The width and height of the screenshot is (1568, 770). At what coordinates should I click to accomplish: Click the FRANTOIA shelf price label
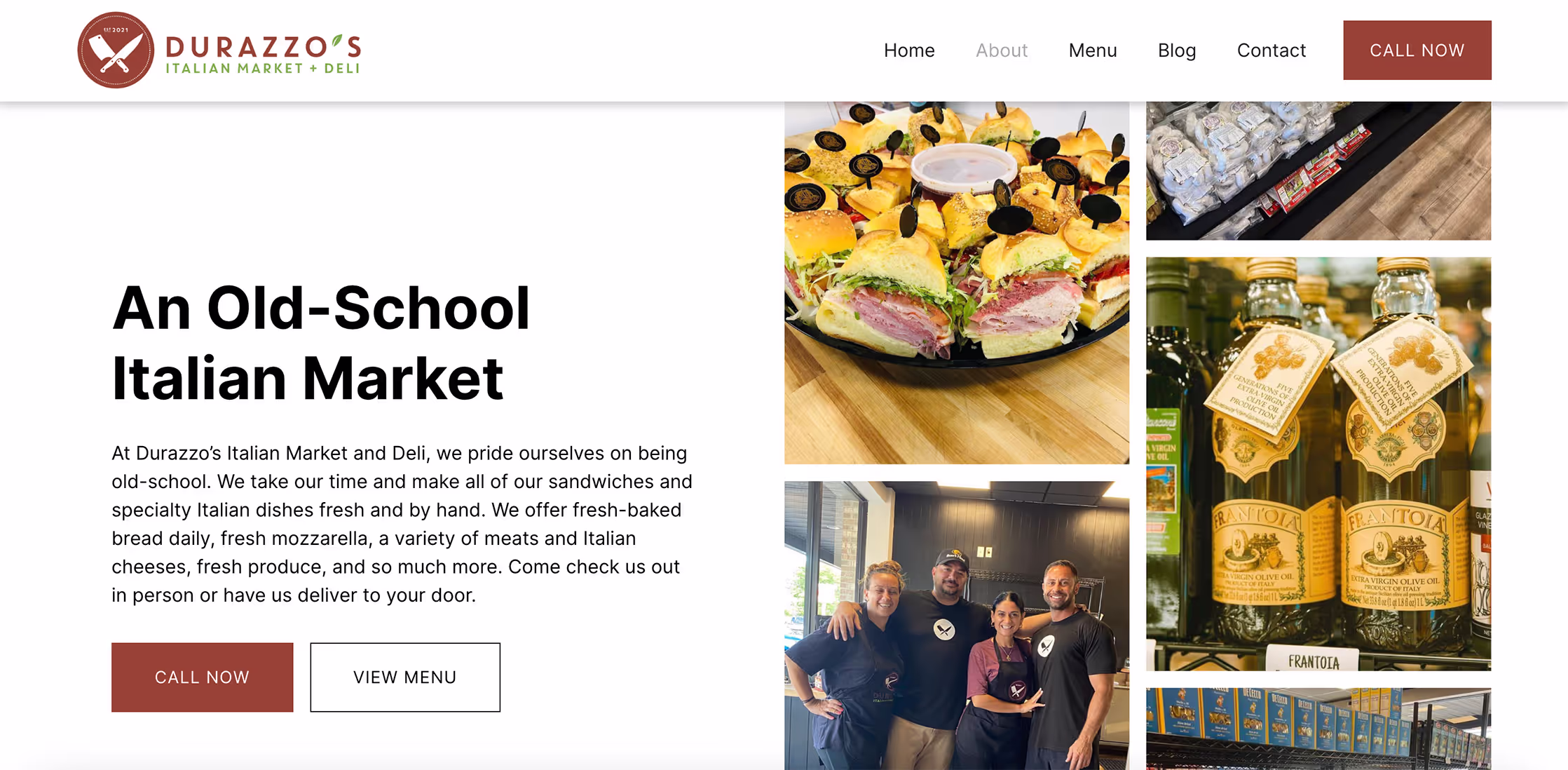(1312, 661)
